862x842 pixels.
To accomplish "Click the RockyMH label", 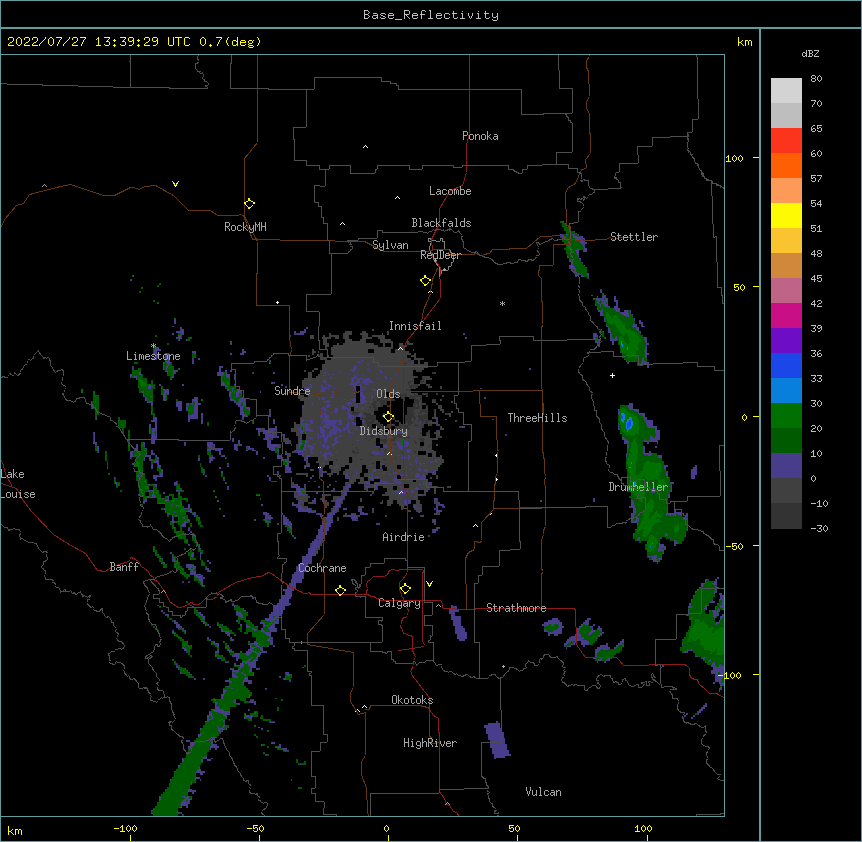I will tap(245, 227).
